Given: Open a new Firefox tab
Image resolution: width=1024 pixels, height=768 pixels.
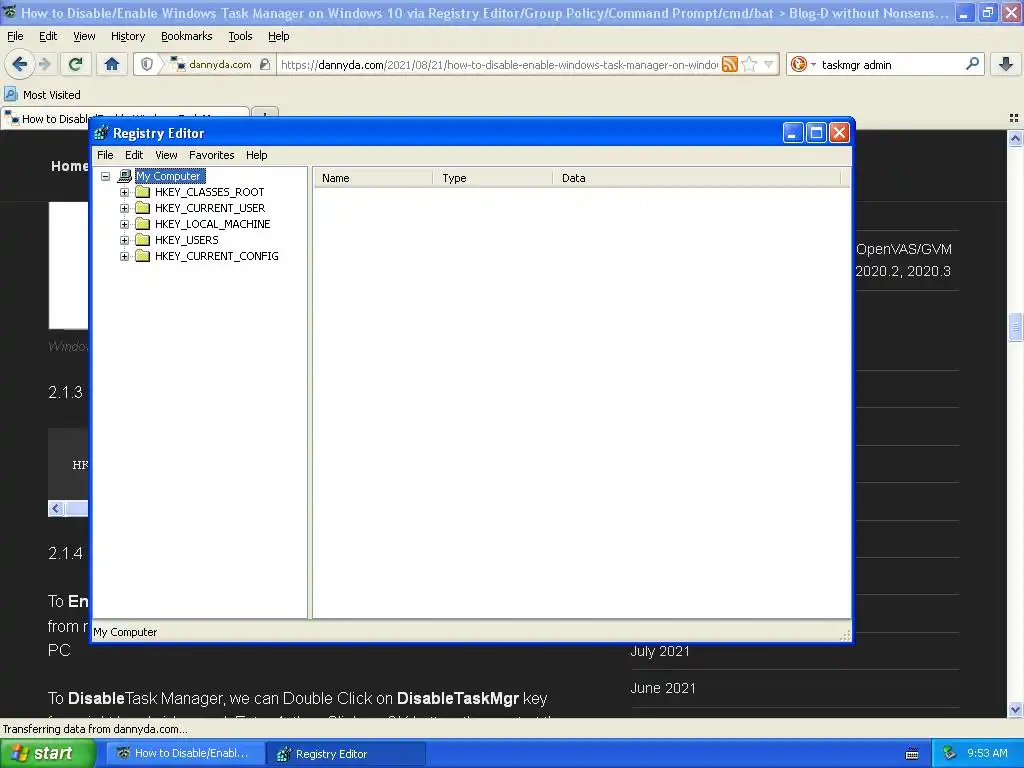Looking at the screenshot, I should click(264, 114).
